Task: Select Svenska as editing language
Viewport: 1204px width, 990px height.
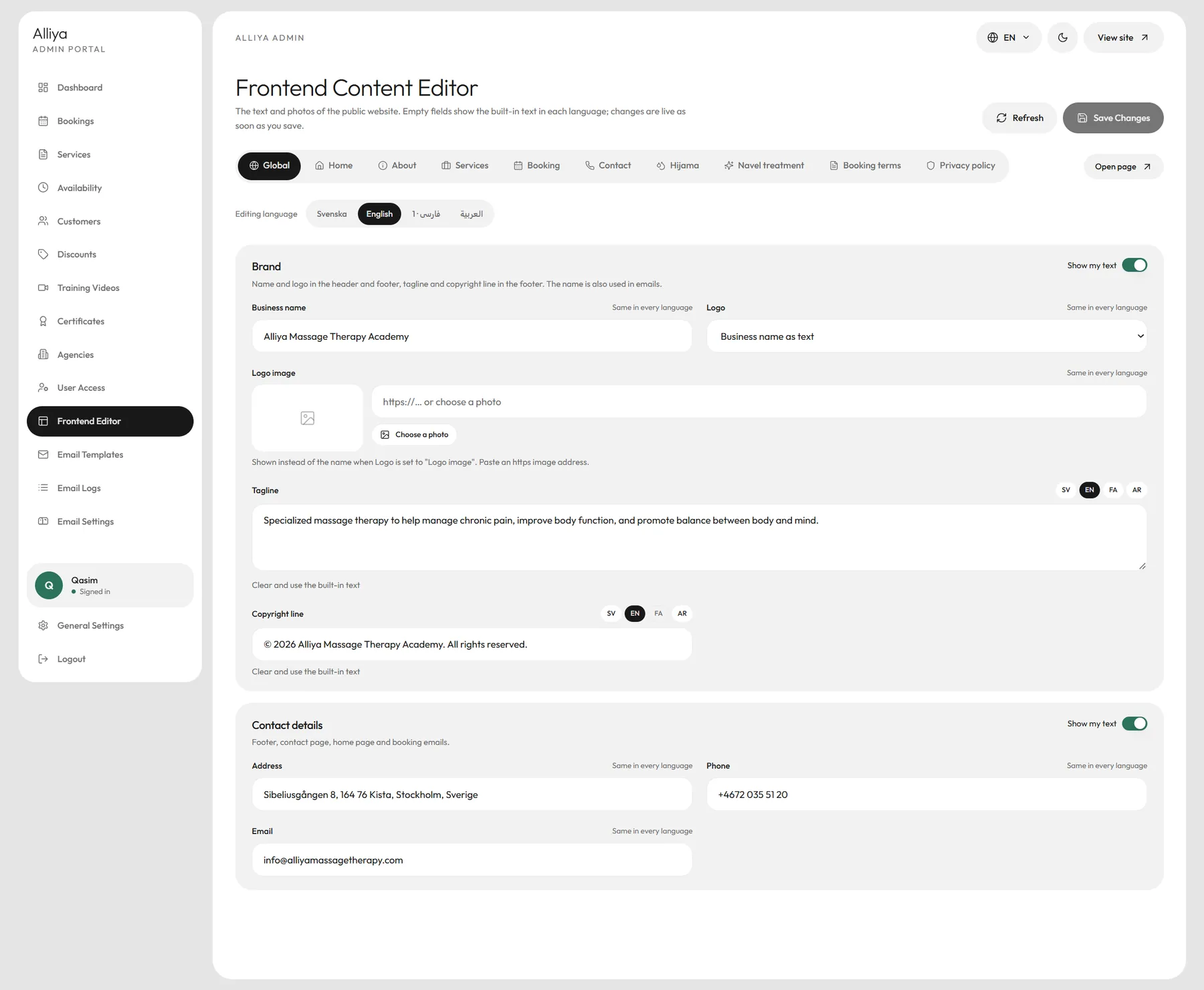Action: (332, 214)
